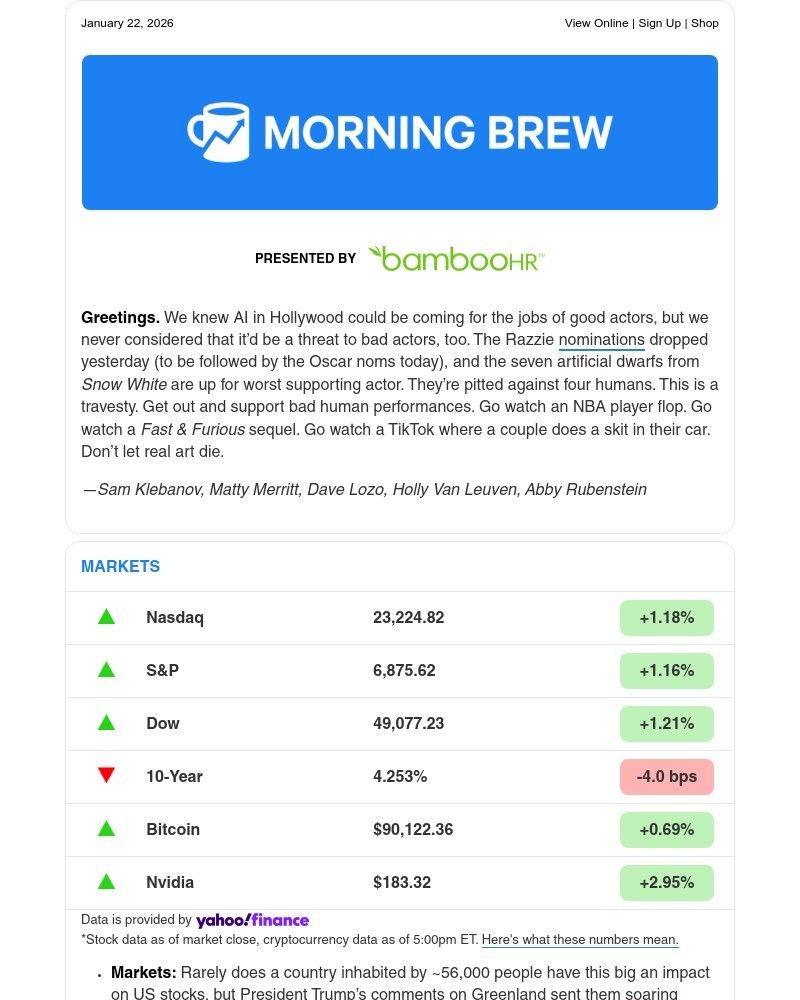Click the +1.18% change badge for Nasdaq
This screenshot has height=1000, width=800.
click(666, 617)
